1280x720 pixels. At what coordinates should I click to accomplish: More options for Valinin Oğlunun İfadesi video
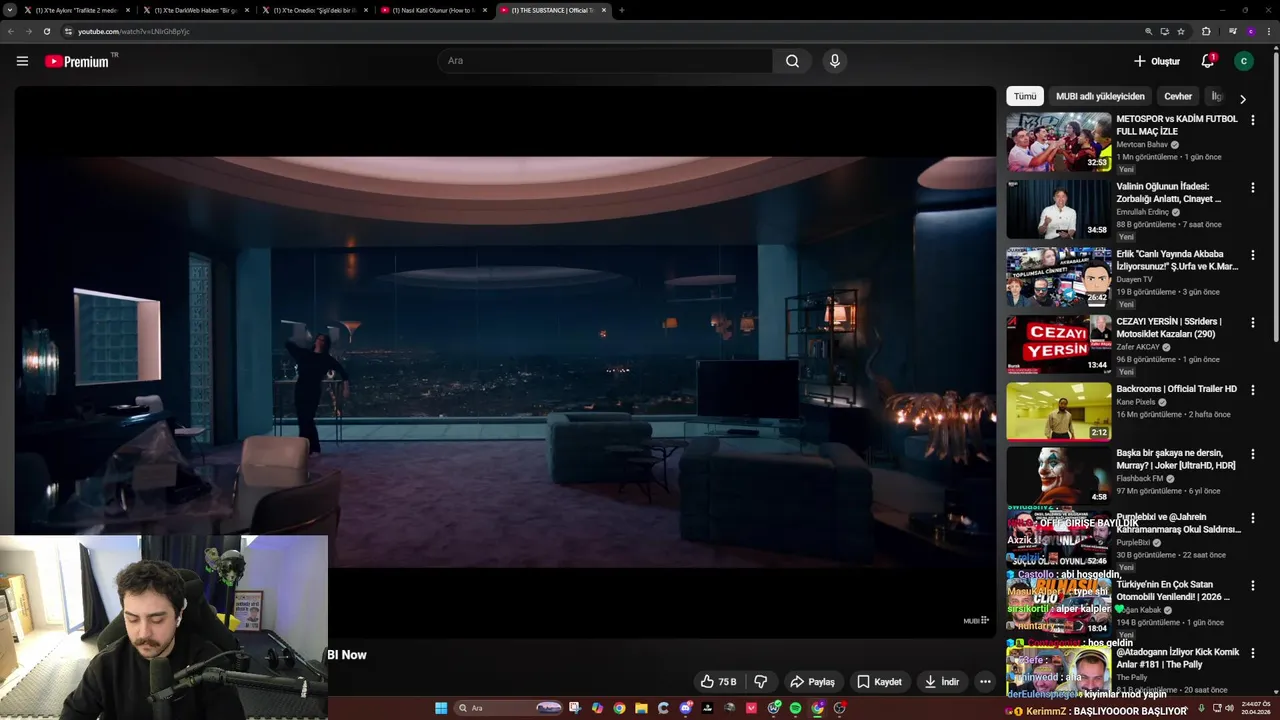point(1252,187)
